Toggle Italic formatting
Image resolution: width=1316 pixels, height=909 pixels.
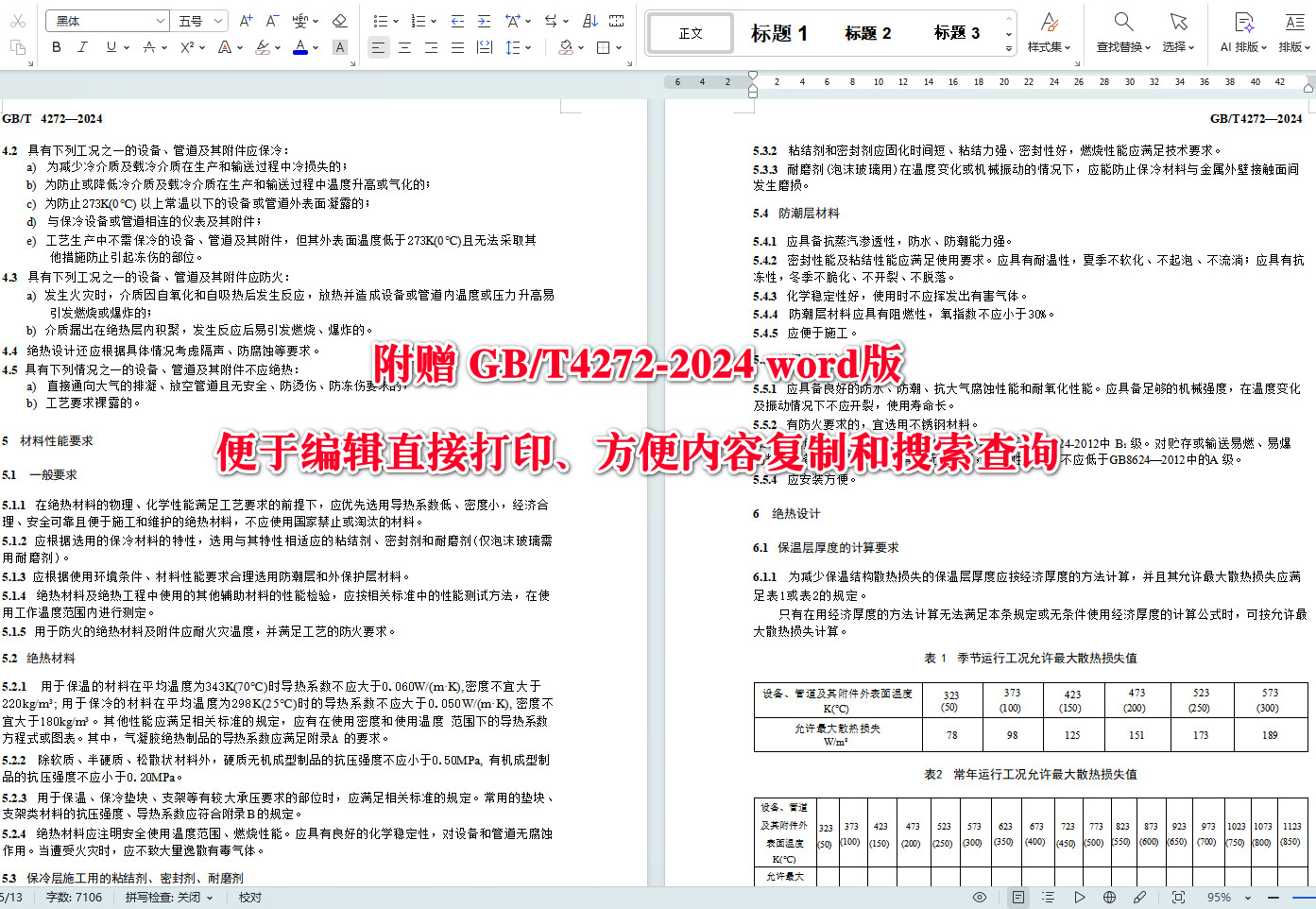point(83,47)
